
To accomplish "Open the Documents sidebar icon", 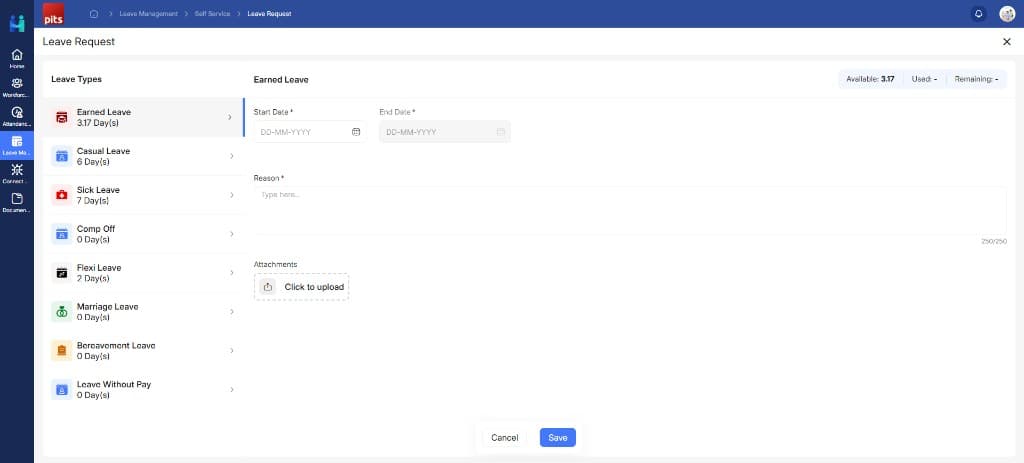I will [x=17, y=202].
